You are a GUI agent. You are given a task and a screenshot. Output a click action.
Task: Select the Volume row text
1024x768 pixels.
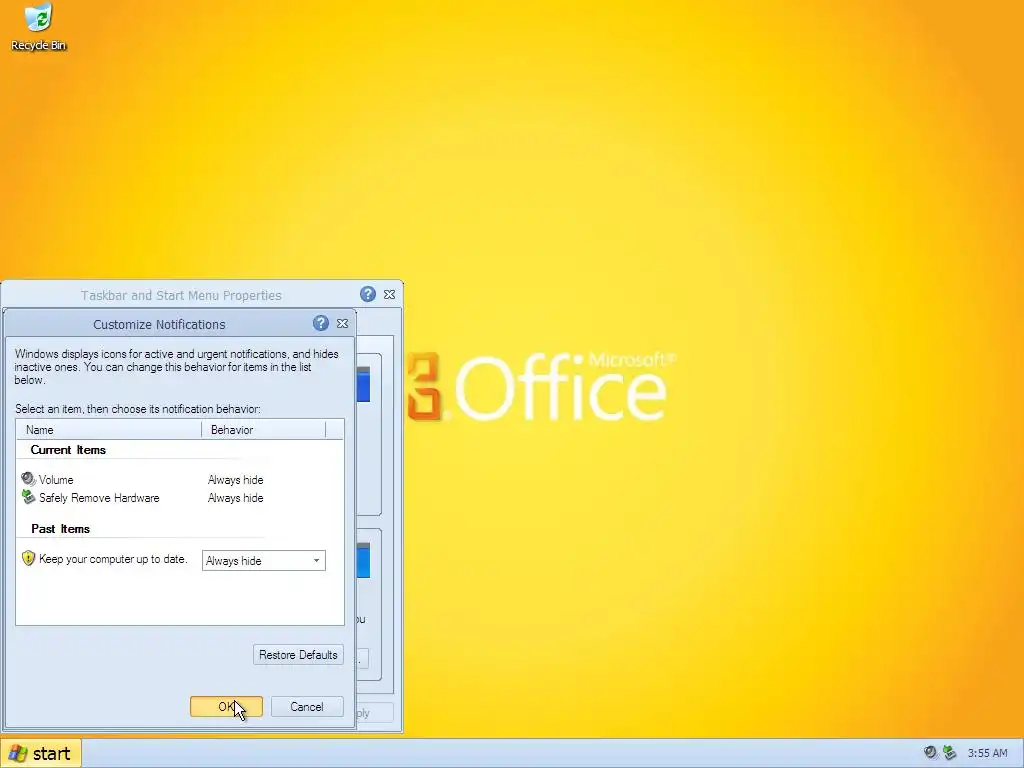pyautogui.click(x=56, y=480)
